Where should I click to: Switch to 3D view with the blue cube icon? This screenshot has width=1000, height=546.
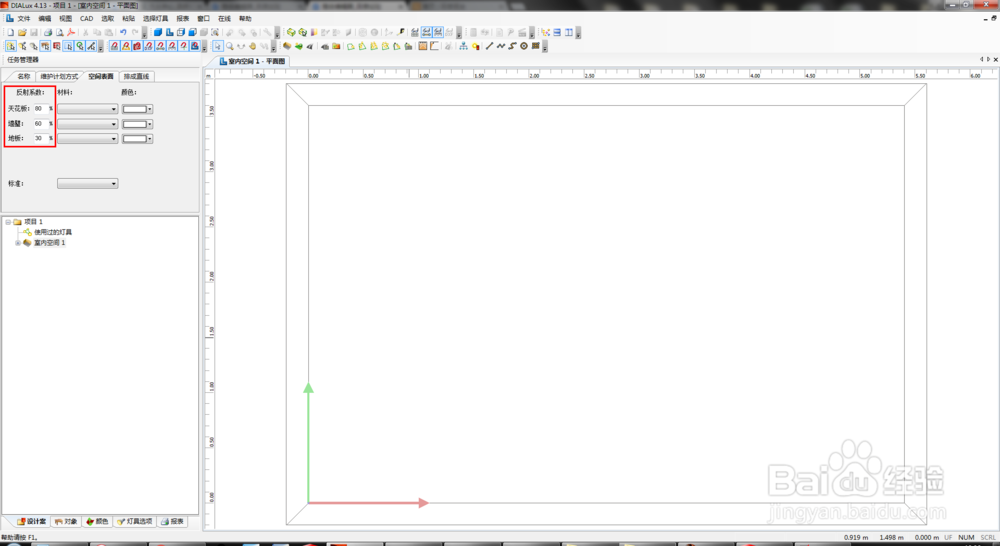(x=158, y=32)
